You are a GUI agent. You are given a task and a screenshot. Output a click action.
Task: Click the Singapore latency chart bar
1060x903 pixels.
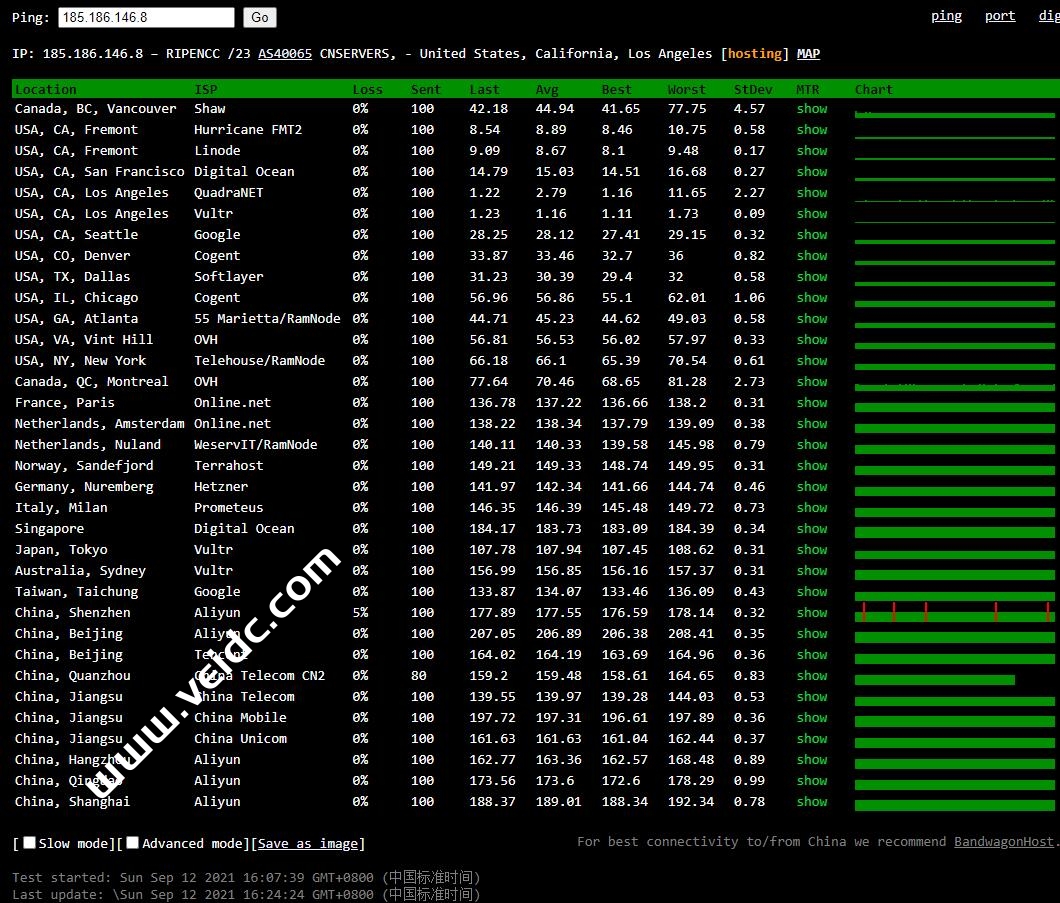coord(955,532)
